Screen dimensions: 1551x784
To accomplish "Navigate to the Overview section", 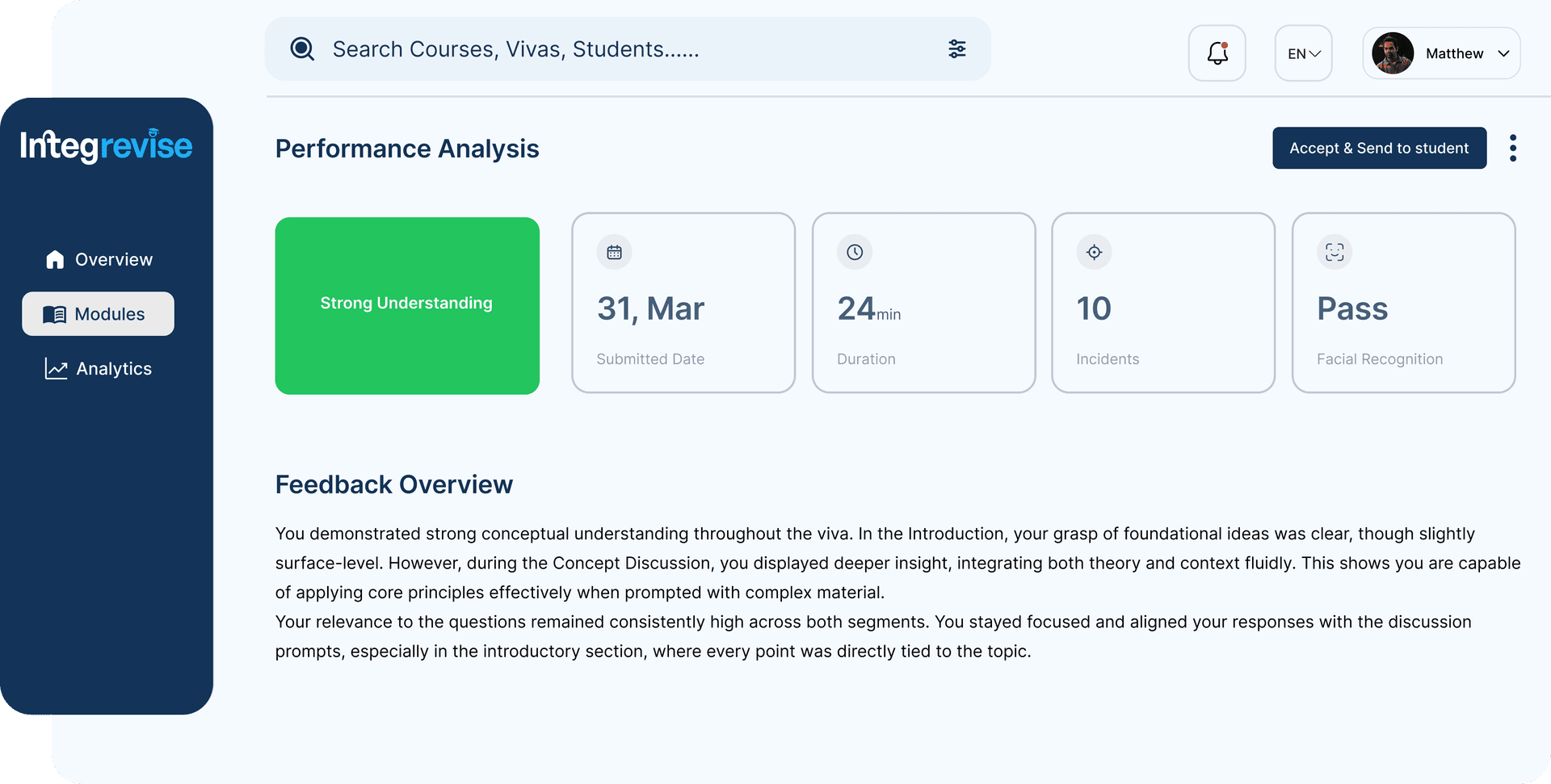I will tap(113, 258).
